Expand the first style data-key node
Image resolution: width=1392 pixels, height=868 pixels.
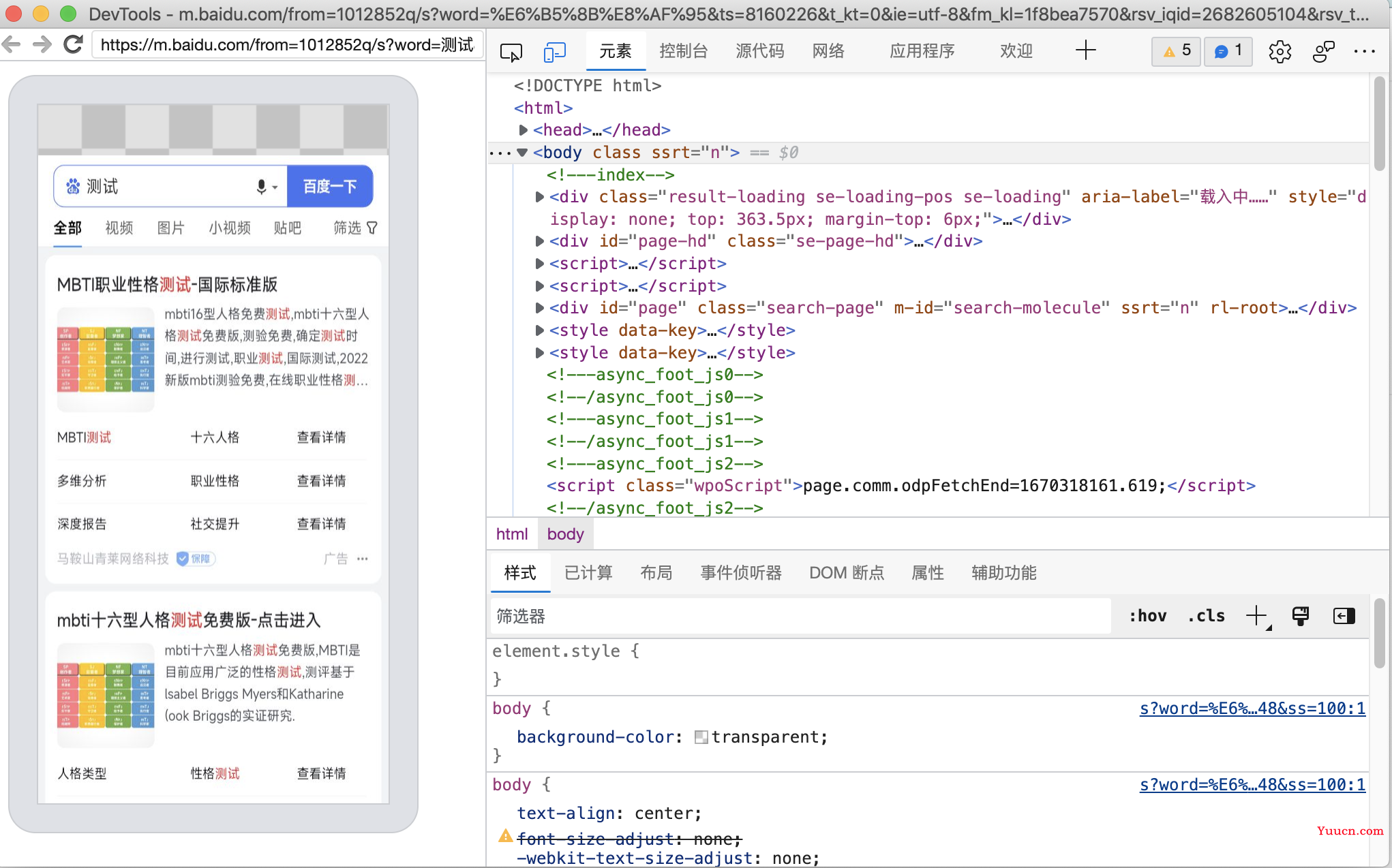pos(539,330)
